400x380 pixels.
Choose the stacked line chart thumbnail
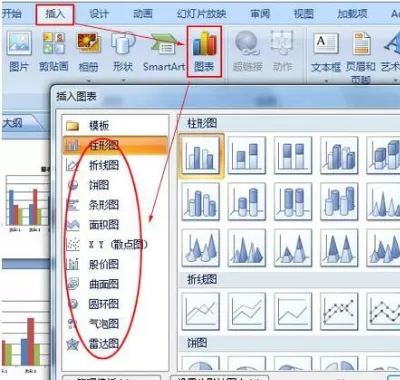tap(247, 311)
